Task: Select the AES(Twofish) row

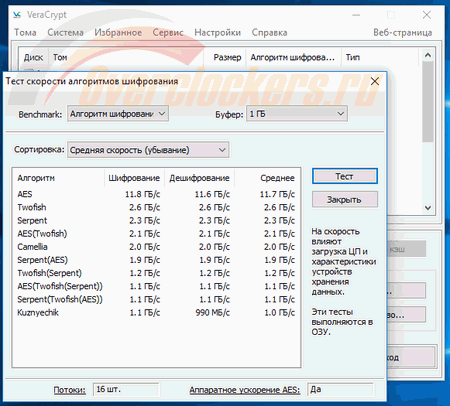Action: tap(156, 234)
